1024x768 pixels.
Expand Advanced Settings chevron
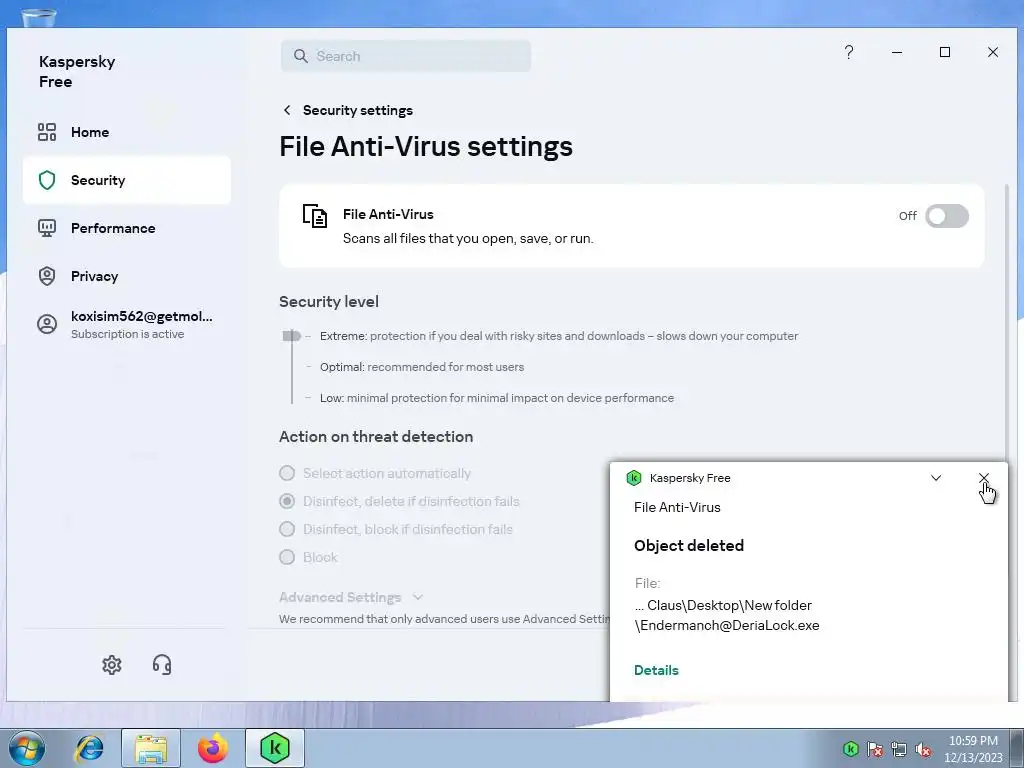(x=418, y=597)
